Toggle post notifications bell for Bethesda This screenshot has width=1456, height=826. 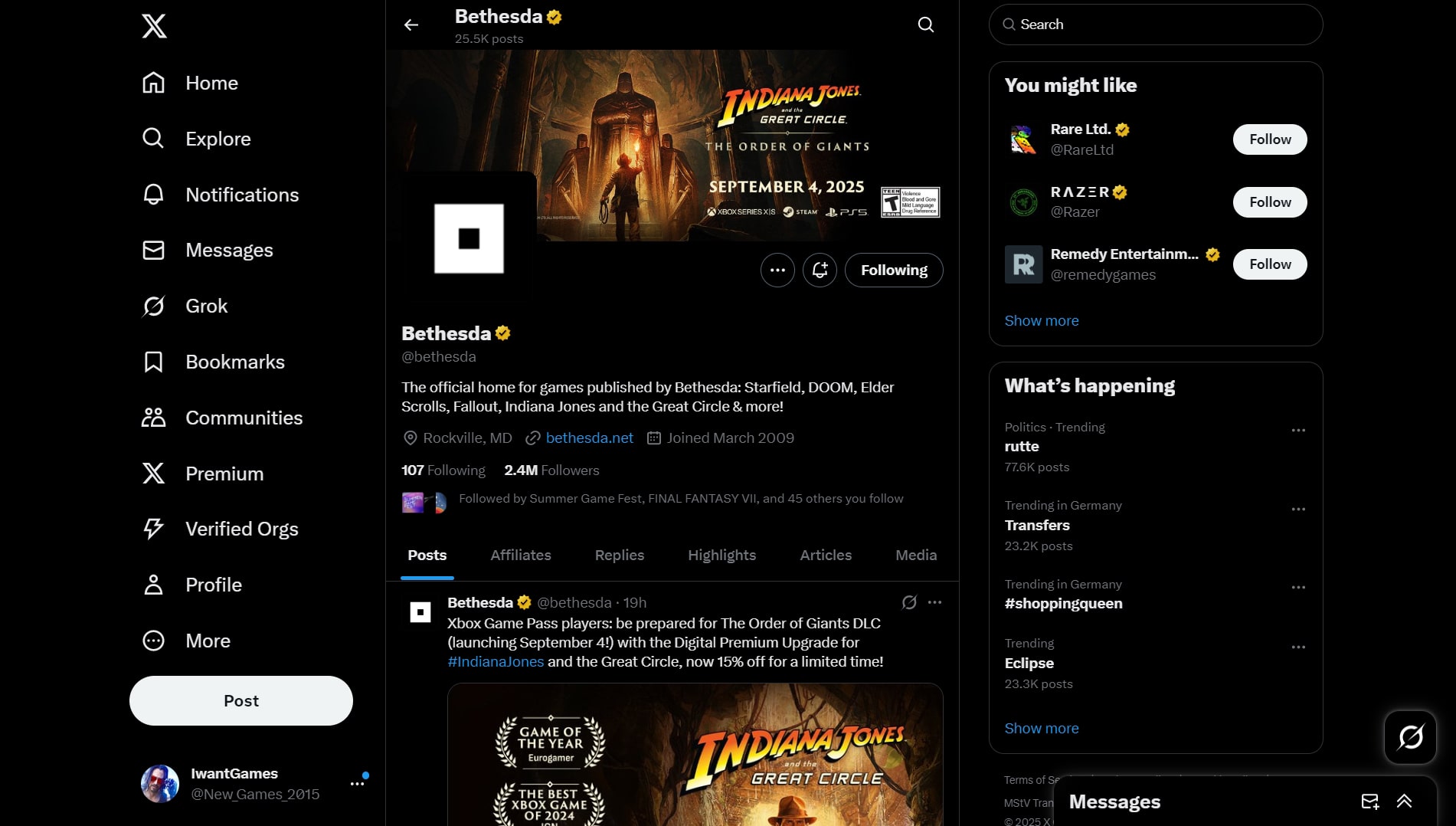click(x=820, y=270)
